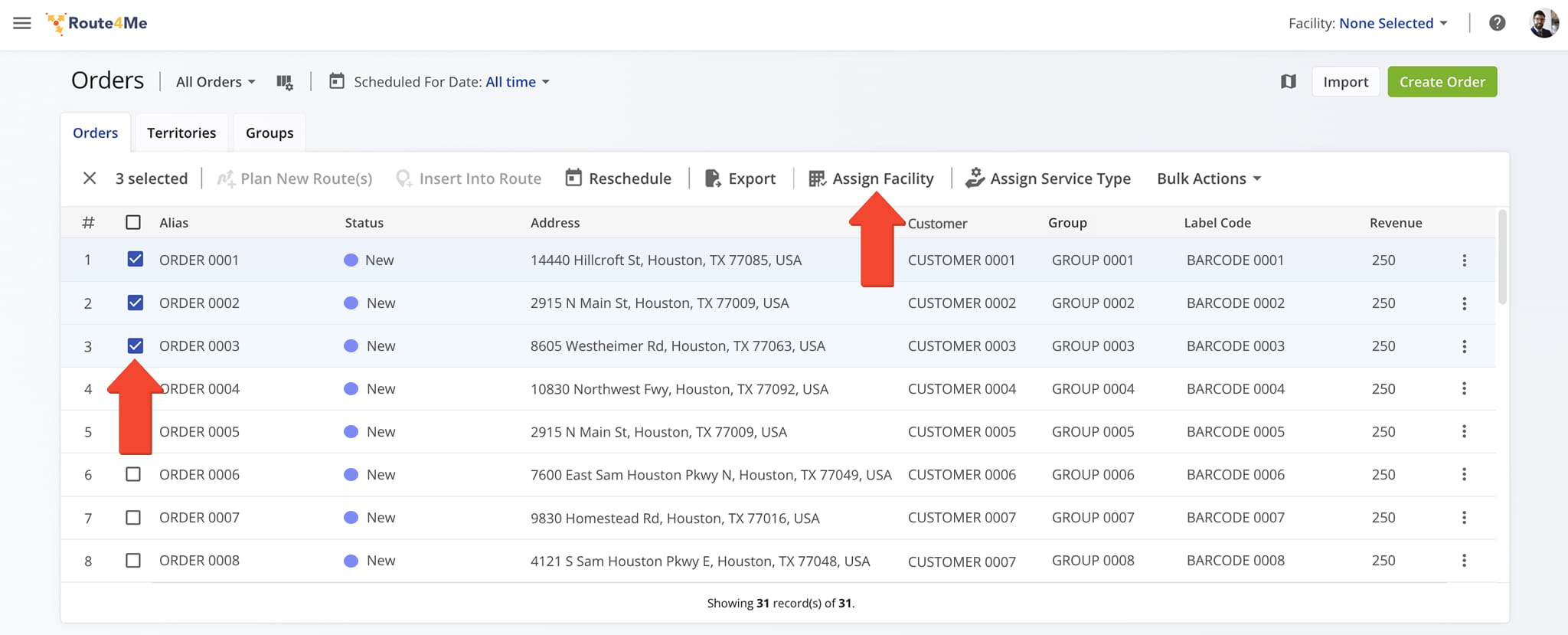The width and height of the screenshot is (1568, 635).
Task: Click the Insert Into Route pin icon
Action: click(x=403, y=178)
